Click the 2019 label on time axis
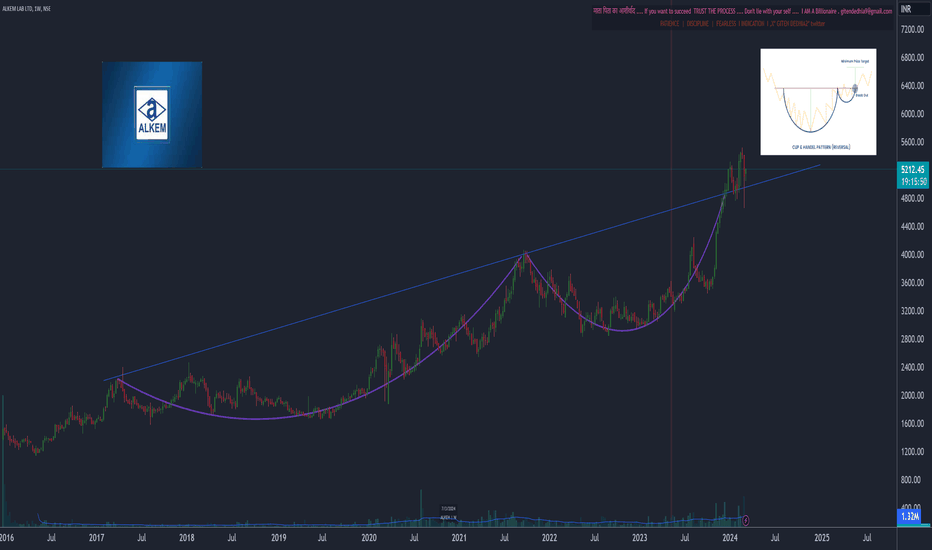 tap(278, 538)
